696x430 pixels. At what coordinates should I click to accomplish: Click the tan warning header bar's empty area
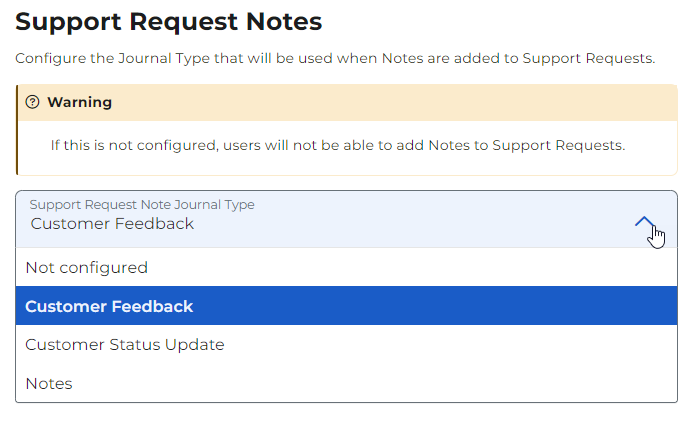400,102
